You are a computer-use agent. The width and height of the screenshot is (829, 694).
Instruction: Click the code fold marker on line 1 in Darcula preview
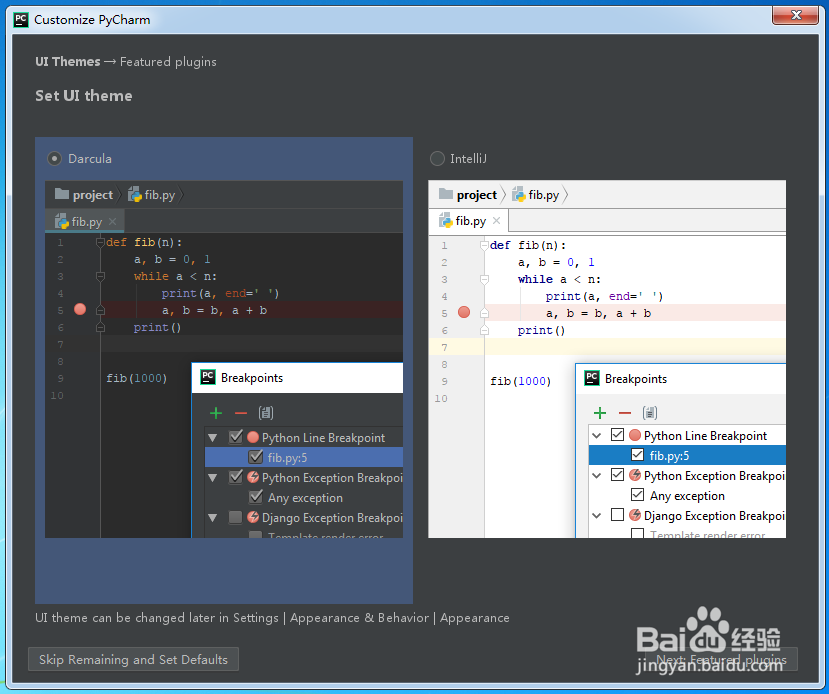pos(100,242)
